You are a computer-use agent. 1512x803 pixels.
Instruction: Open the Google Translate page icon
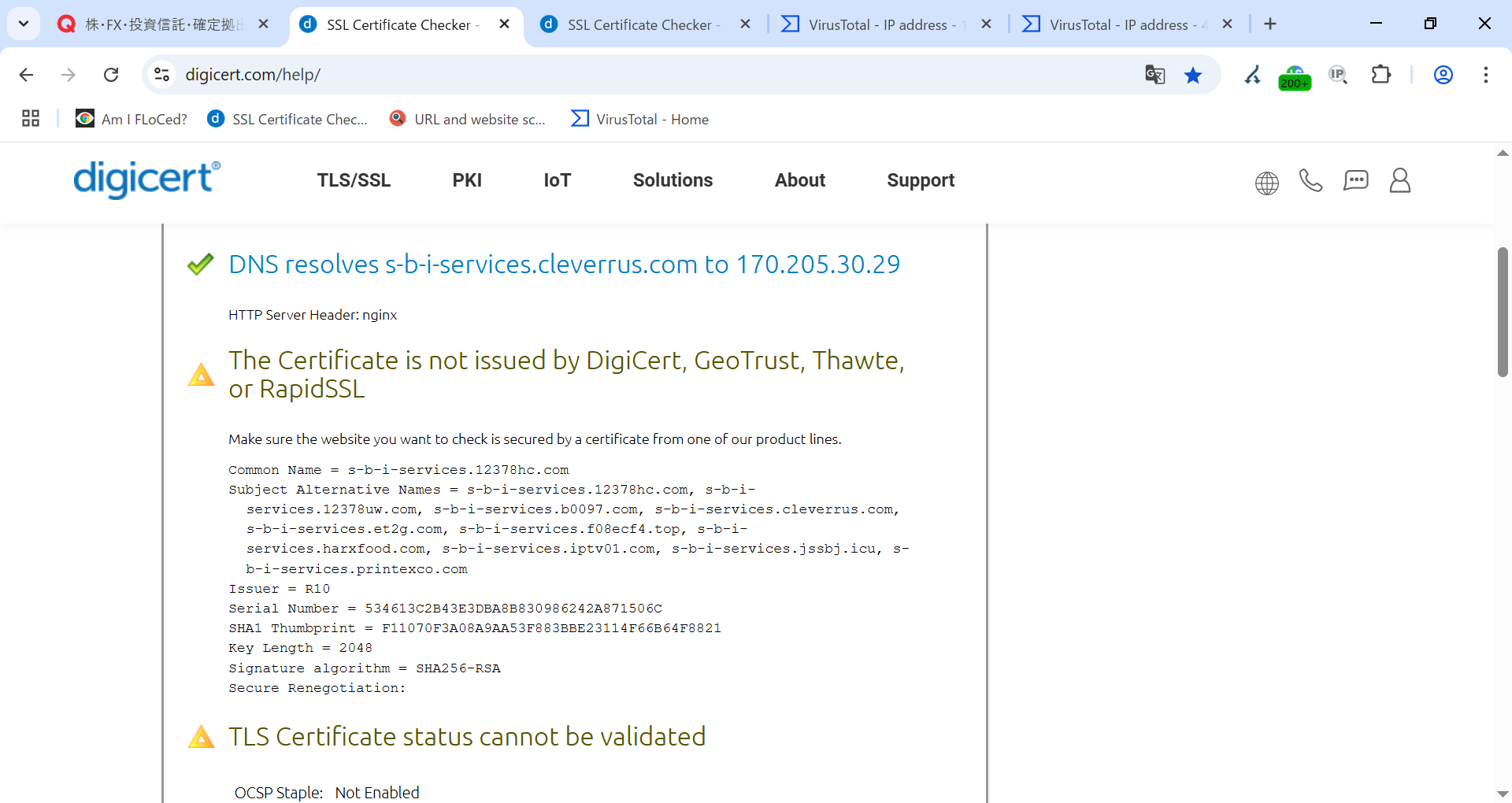coord(1154,75)
